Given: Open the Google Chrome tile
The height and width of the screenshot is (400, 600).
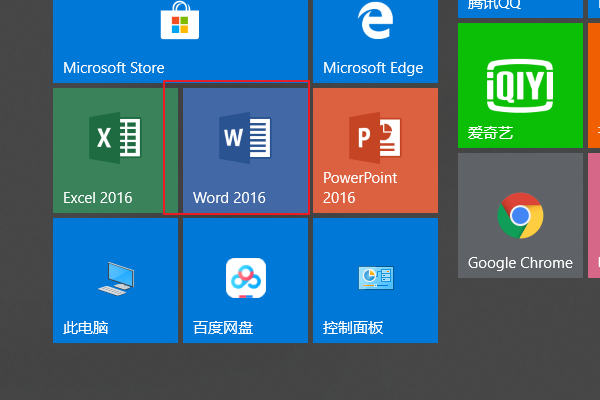Looking at the screenshot, I should [x=520, y=216].
